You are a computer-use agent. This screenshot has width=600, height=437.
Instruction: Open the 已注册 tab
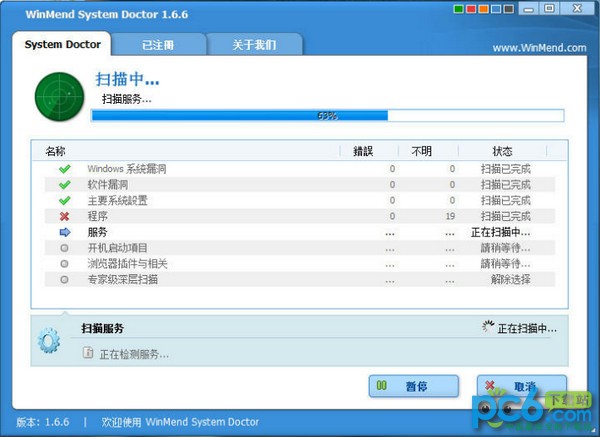click(158, 45)
